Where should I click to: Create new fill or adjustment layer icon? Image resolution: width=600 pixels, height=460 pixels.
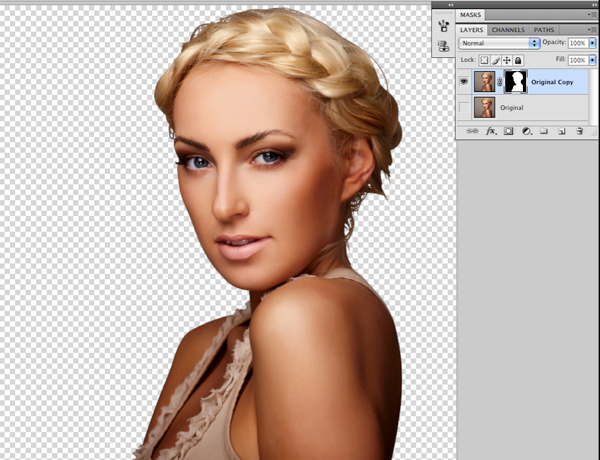point(527,131)
